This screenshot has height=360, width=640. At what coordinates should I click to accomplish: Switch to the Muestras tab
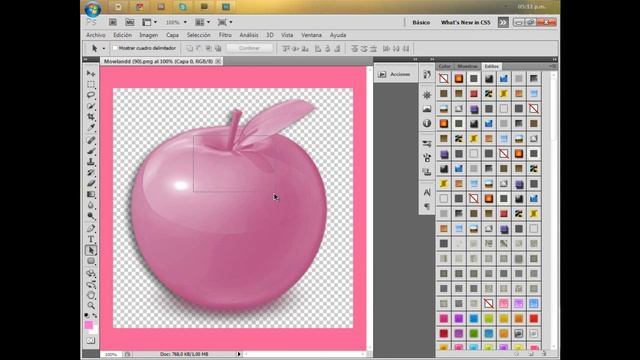467,66
